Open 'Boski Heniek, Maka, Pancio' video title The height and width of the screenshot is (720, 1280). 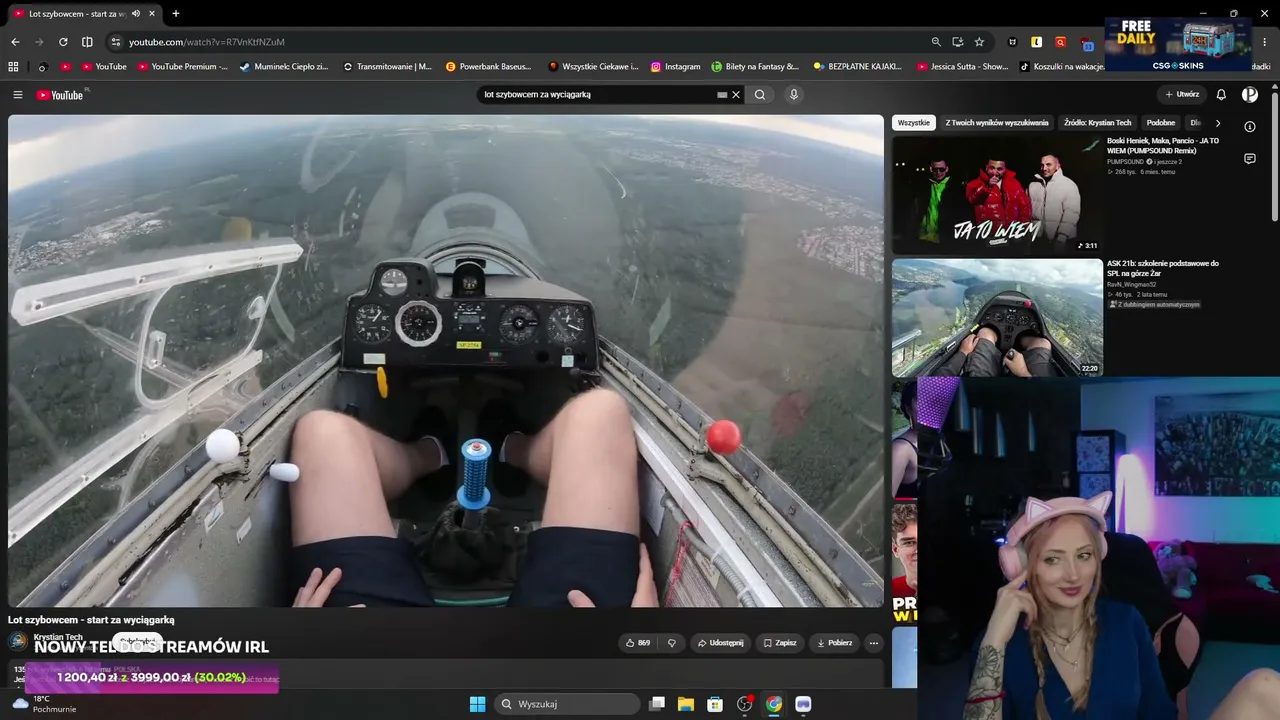tap(1163, 145)
